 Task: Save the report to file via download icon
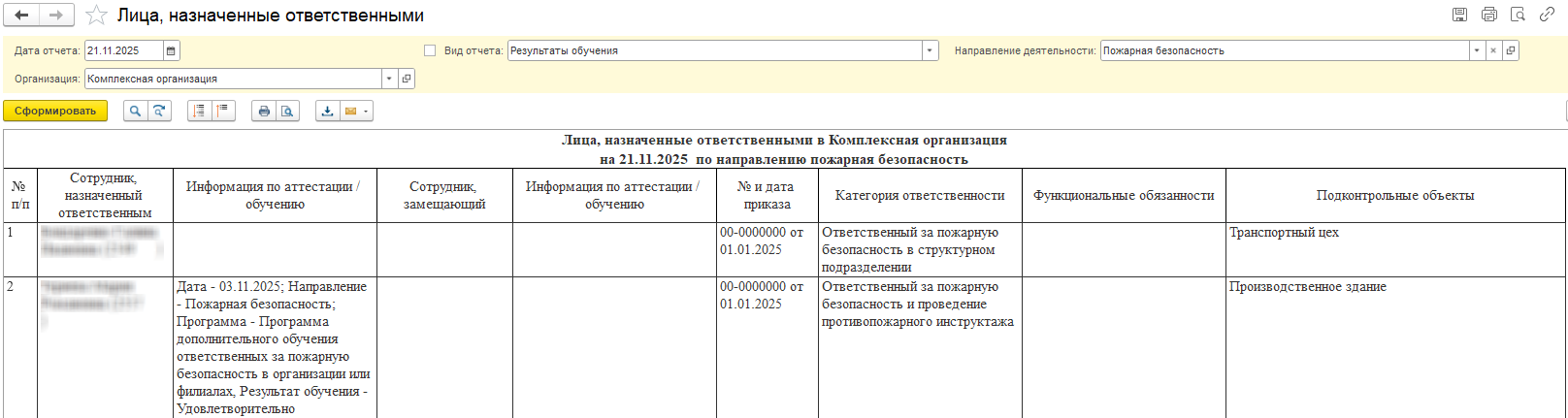328,112
